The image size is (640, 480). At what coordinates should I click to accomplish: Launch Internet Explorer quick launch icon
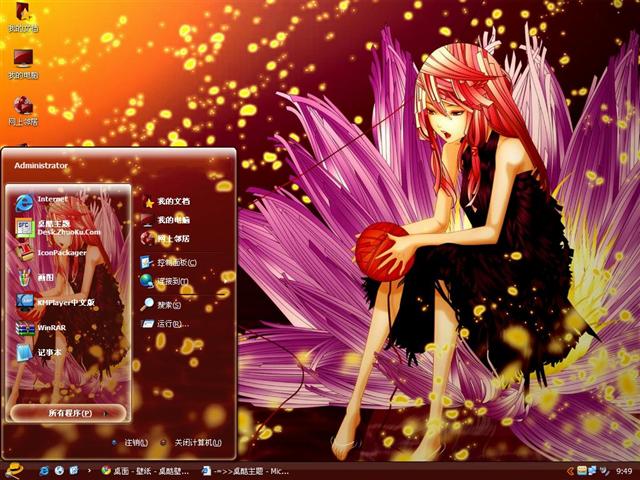[x=44, y=471]
